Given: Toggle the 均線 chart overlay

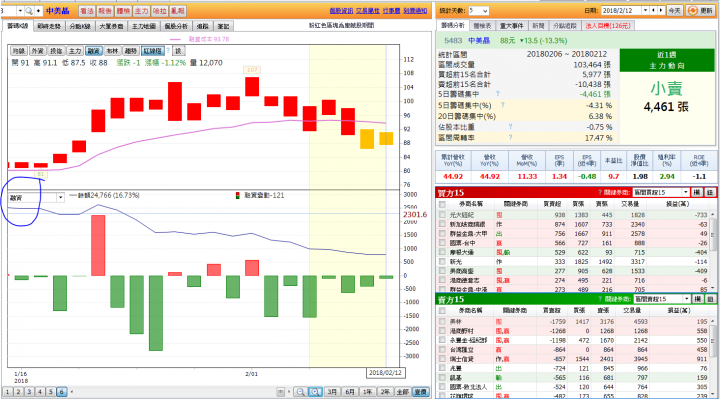Looking at the screenshot, I should click(18, 51).
